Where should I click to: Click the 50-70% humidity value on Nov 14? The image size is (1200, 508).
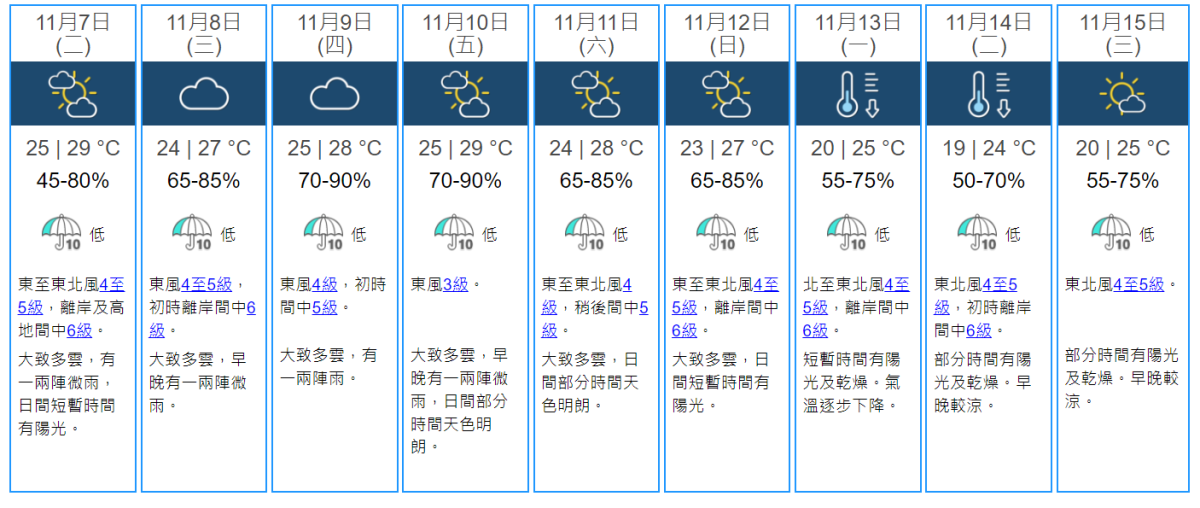(989, 181)
